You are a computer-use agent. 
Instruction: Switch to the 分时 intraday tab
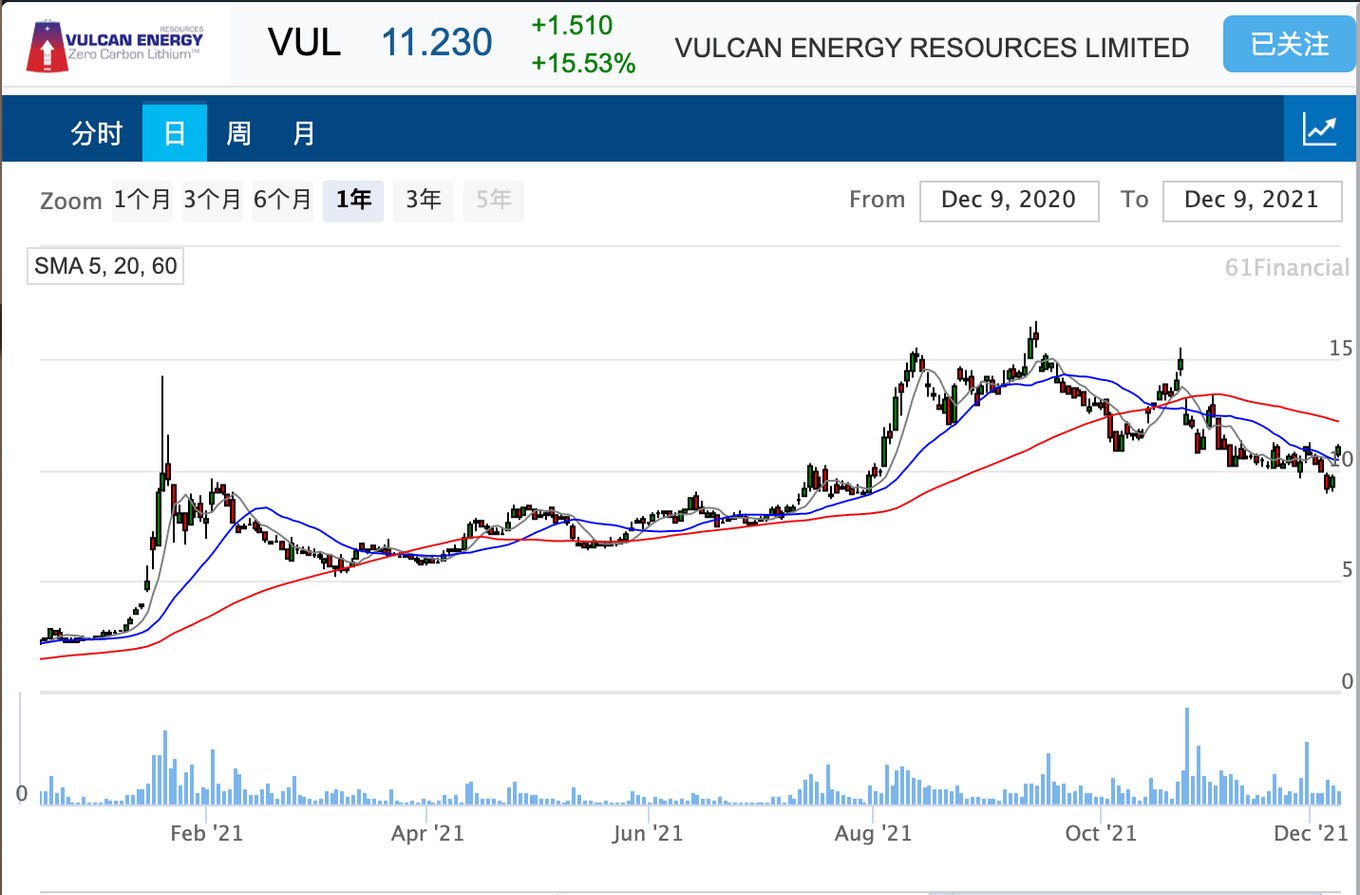(96, 133)
